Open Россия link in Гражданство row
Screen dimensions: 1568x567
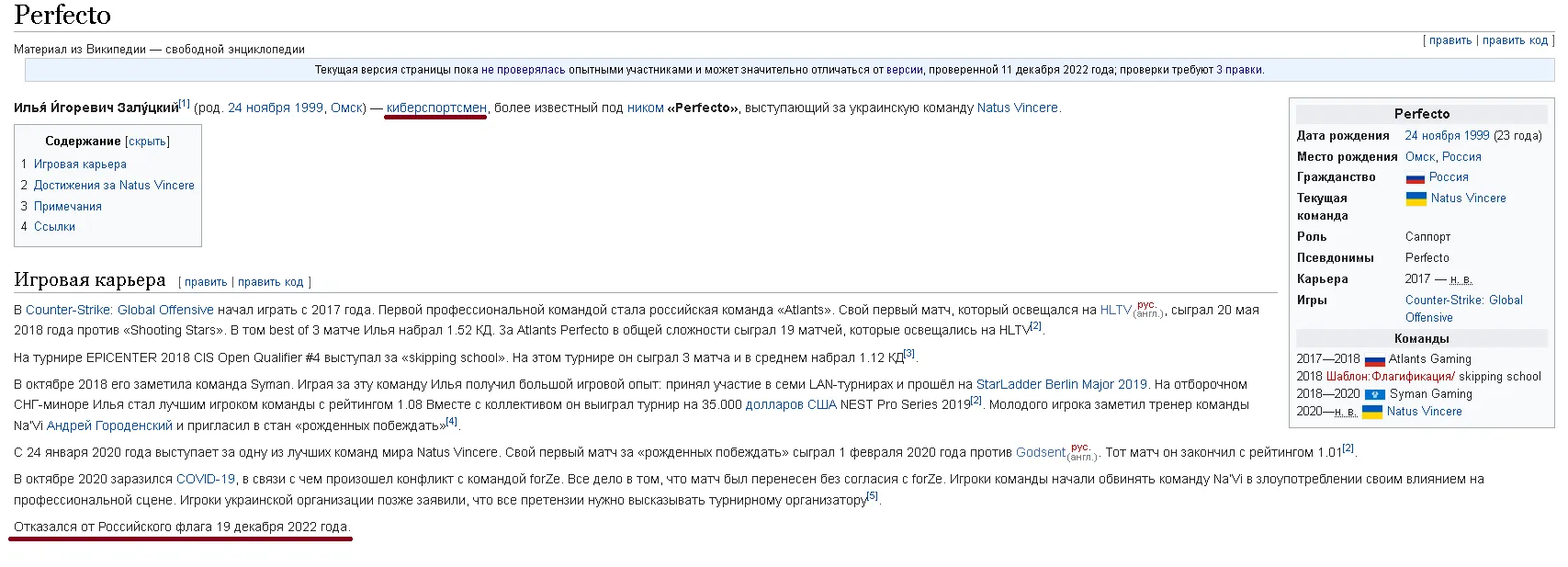(1449, 177)
